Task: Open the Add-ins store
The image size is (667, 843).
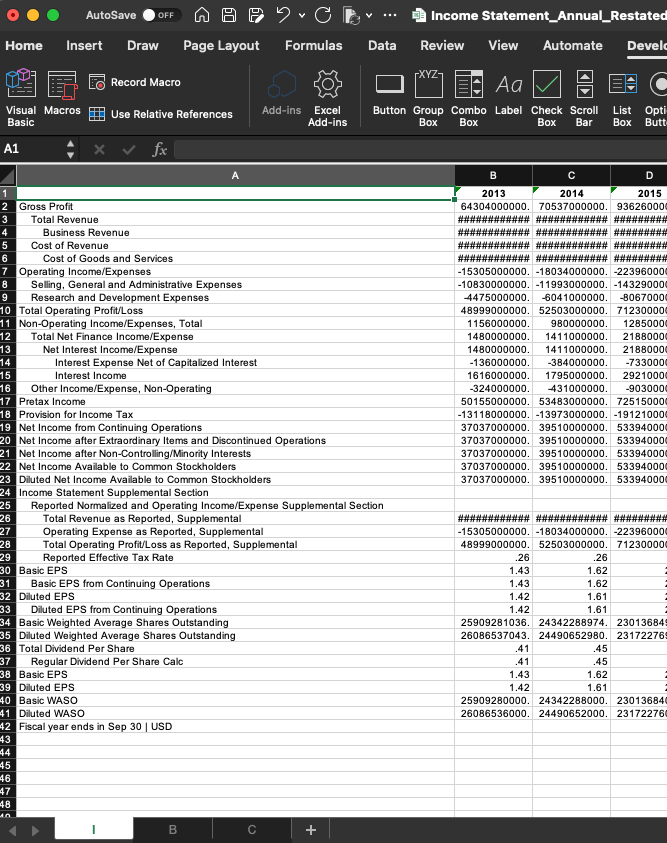Action: coord(282,92)
